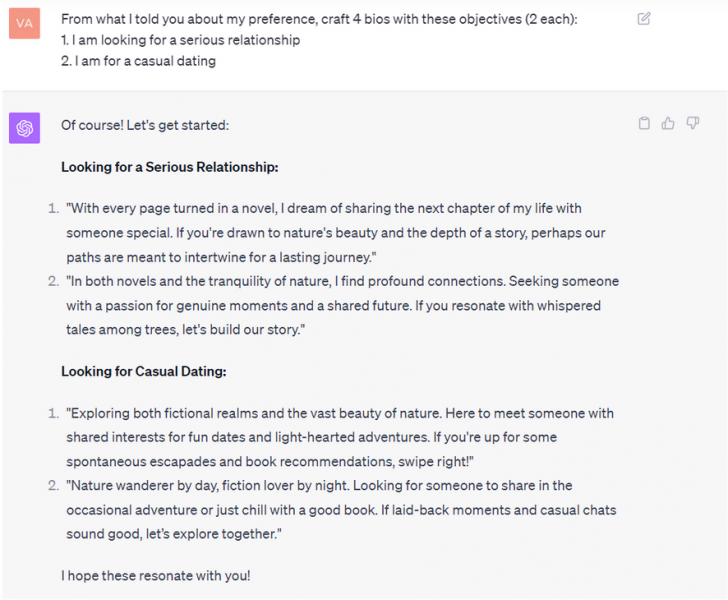Image resolution: width=728 pixels, height=600 pixels.
Task: Click the thumbs up icon
Action: 667,124
